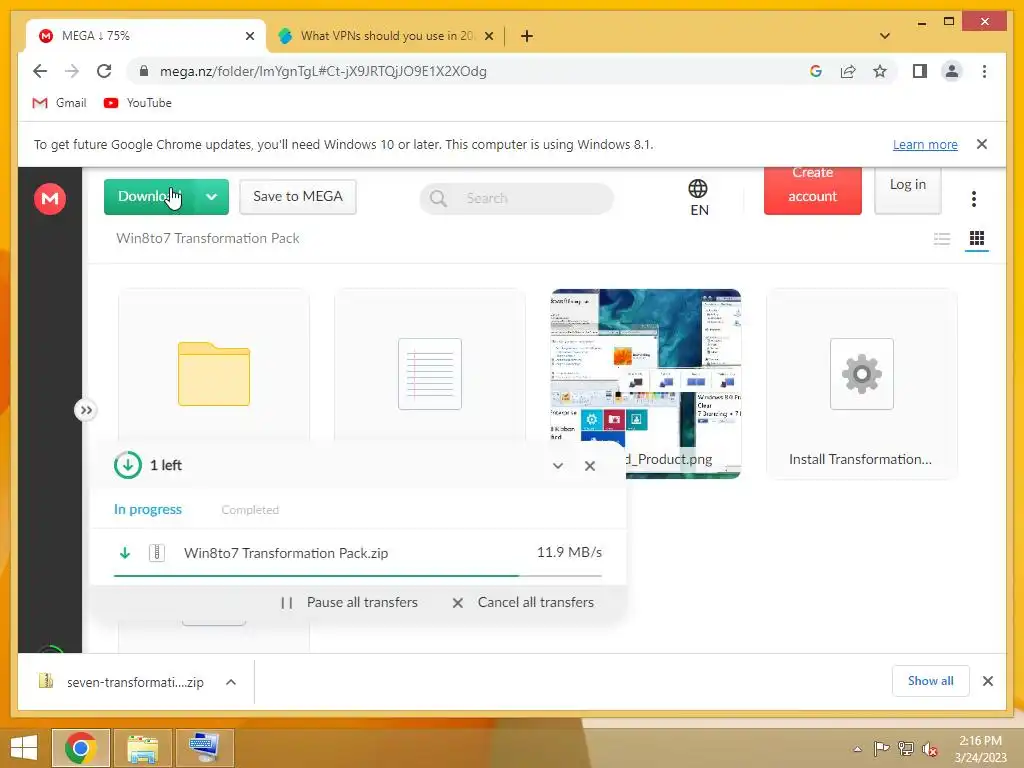Click the padlock site info icon
Viewport: 1024px width, 768px height.
click(x=144, y=71)
